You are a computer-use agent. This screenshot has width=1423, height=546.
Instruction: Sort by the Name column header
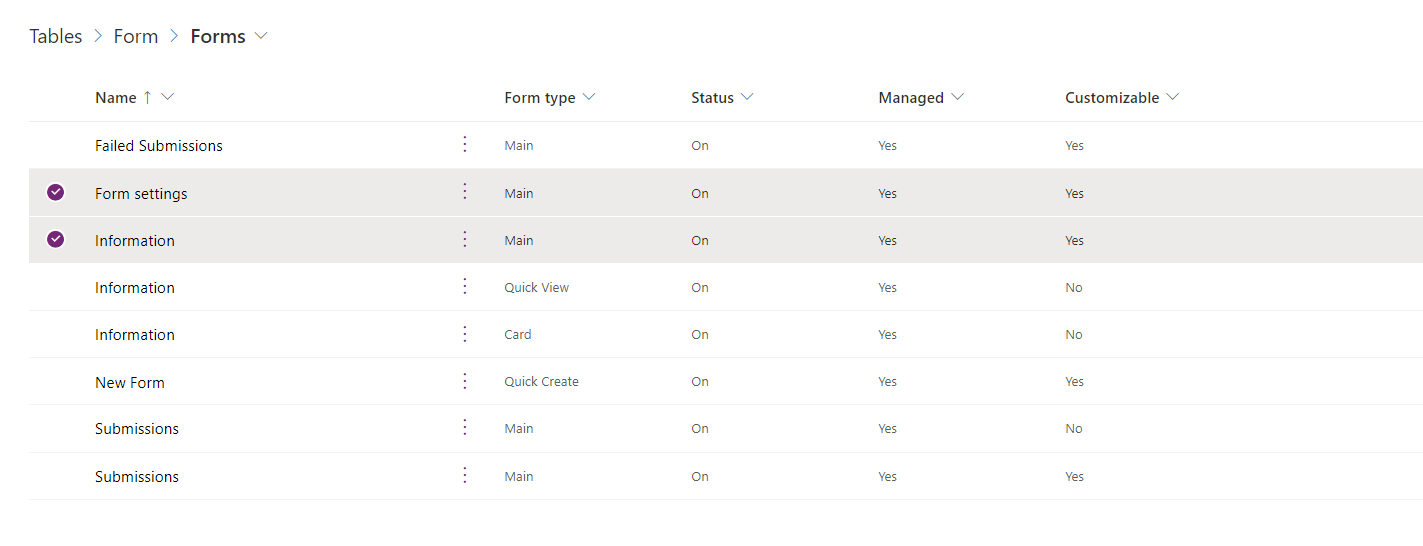tap(116, 98)
